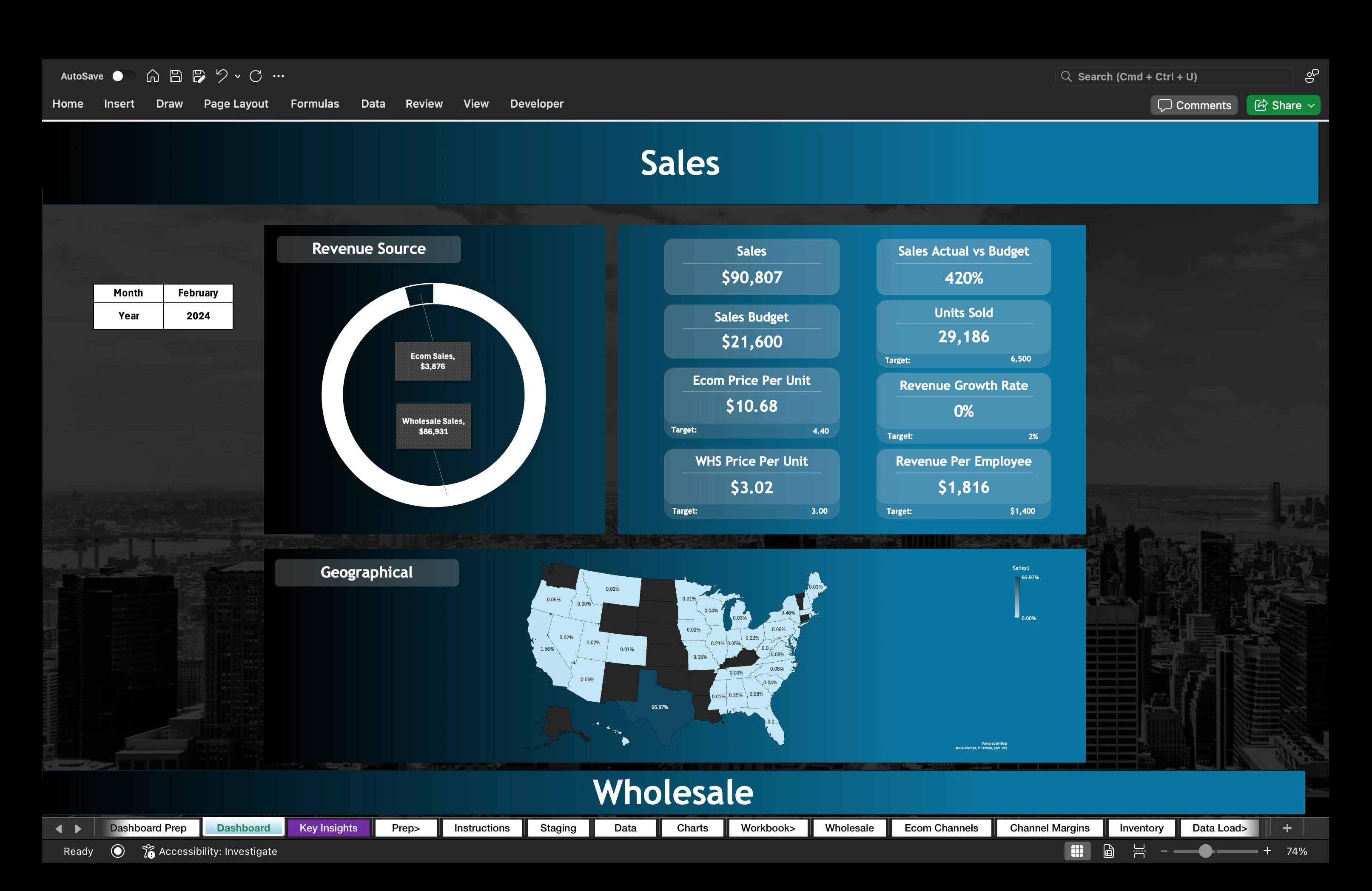
Task: Switch to Normal view icon
Action: point(1077,851)
